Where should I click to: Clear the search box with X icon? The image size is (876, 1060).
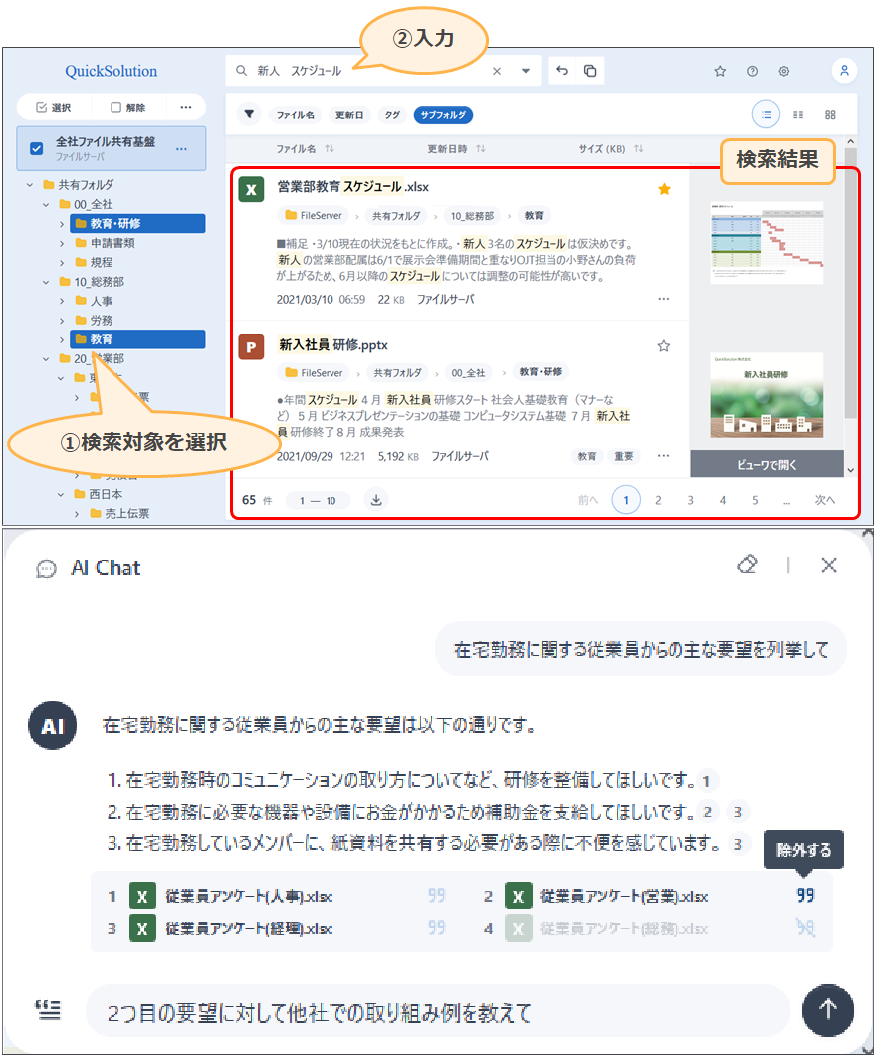[x=497, y=71]
